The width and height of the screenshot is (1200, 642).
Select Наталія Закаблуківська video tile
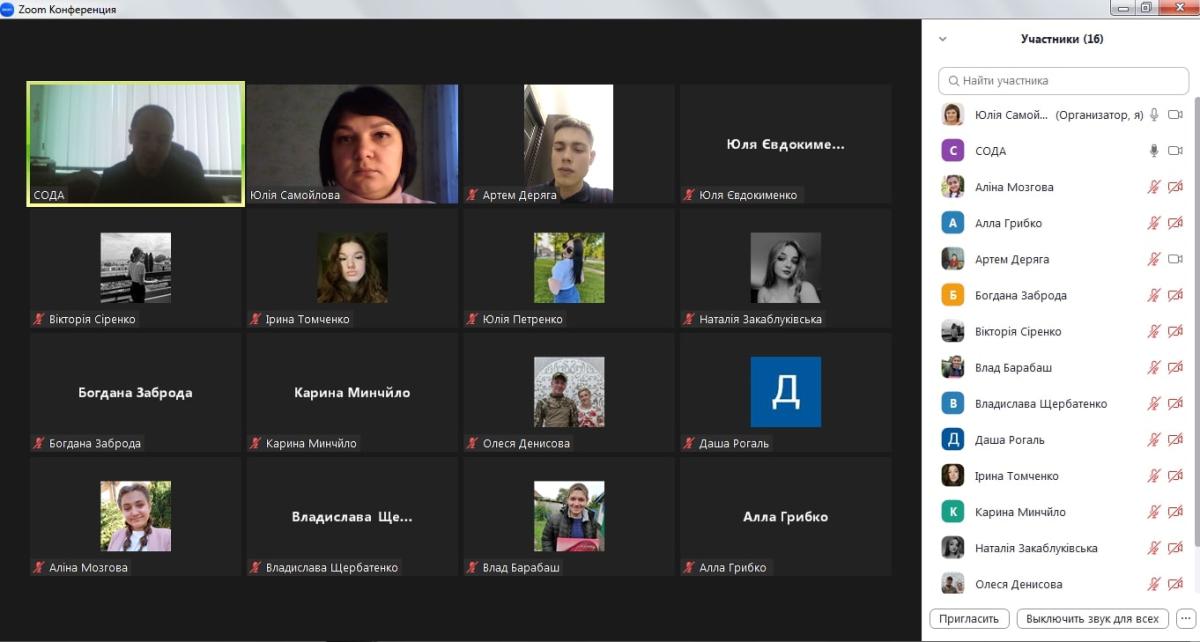[x=785, y=268]
